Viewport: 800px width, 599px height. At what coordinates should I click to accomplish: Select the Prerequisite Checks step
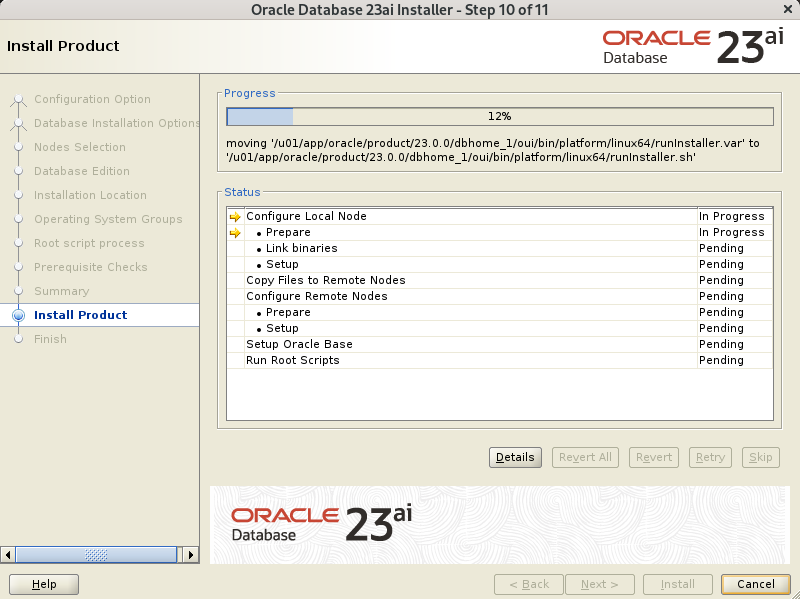pyautogui.click(x=91, y=267)
